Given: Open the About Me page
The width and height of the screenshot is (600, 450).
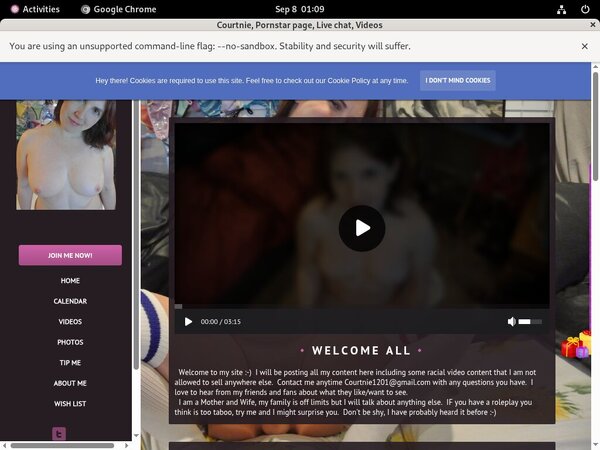Looking at the screenshot, I should pos(70,383).
